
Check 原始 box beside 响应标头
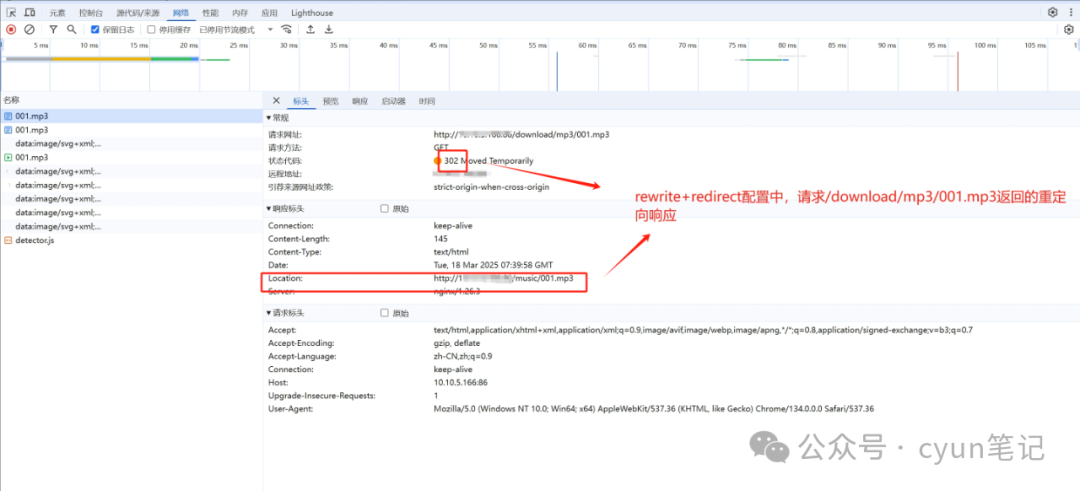click(385, 209)
